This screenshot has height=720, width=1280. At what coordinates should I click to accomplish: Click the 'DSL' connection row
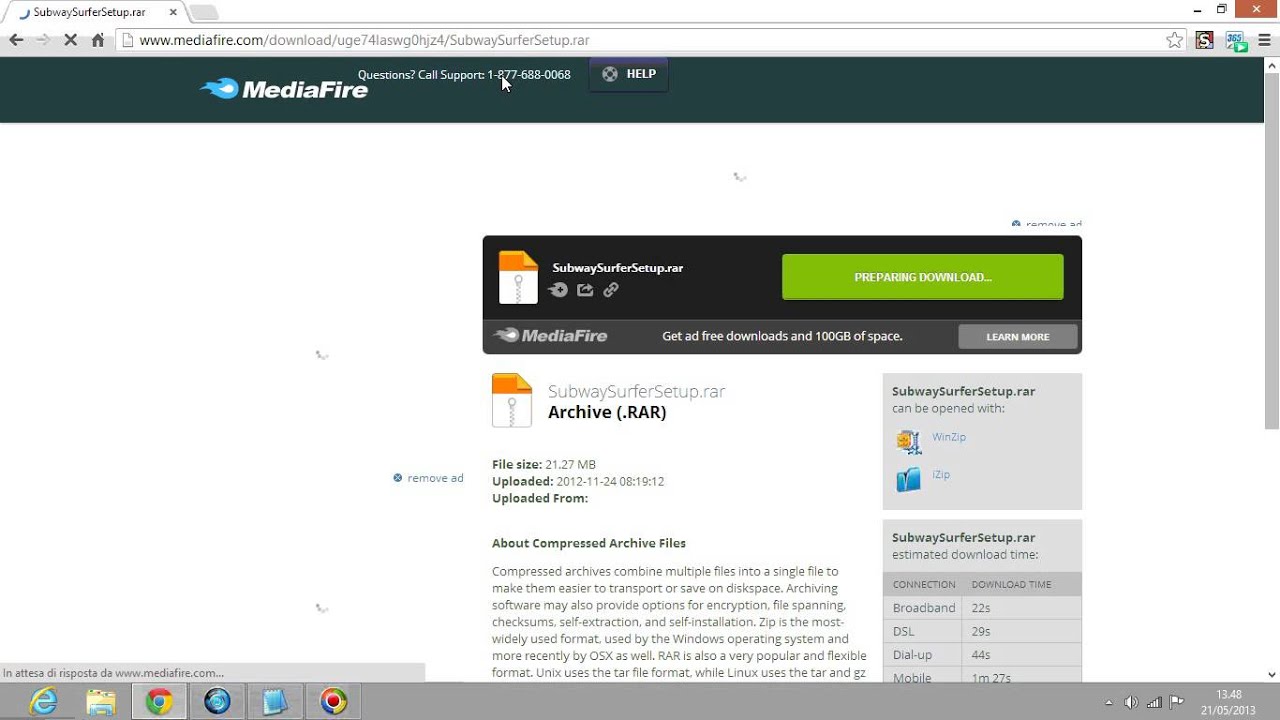(x=982, y=632)
